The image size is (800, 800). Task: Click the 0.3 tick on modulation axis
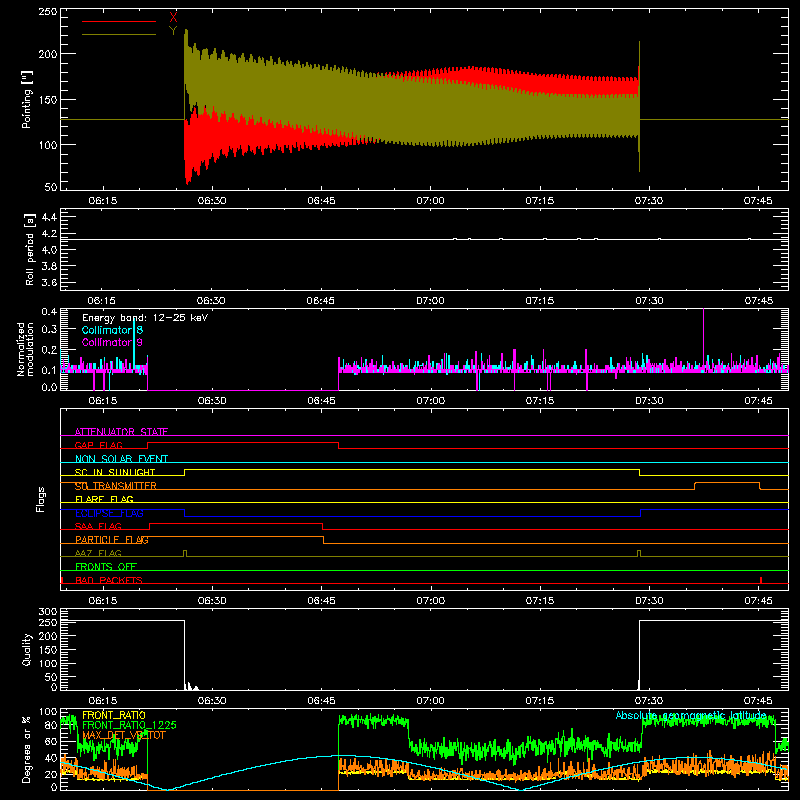coord(49,329)
